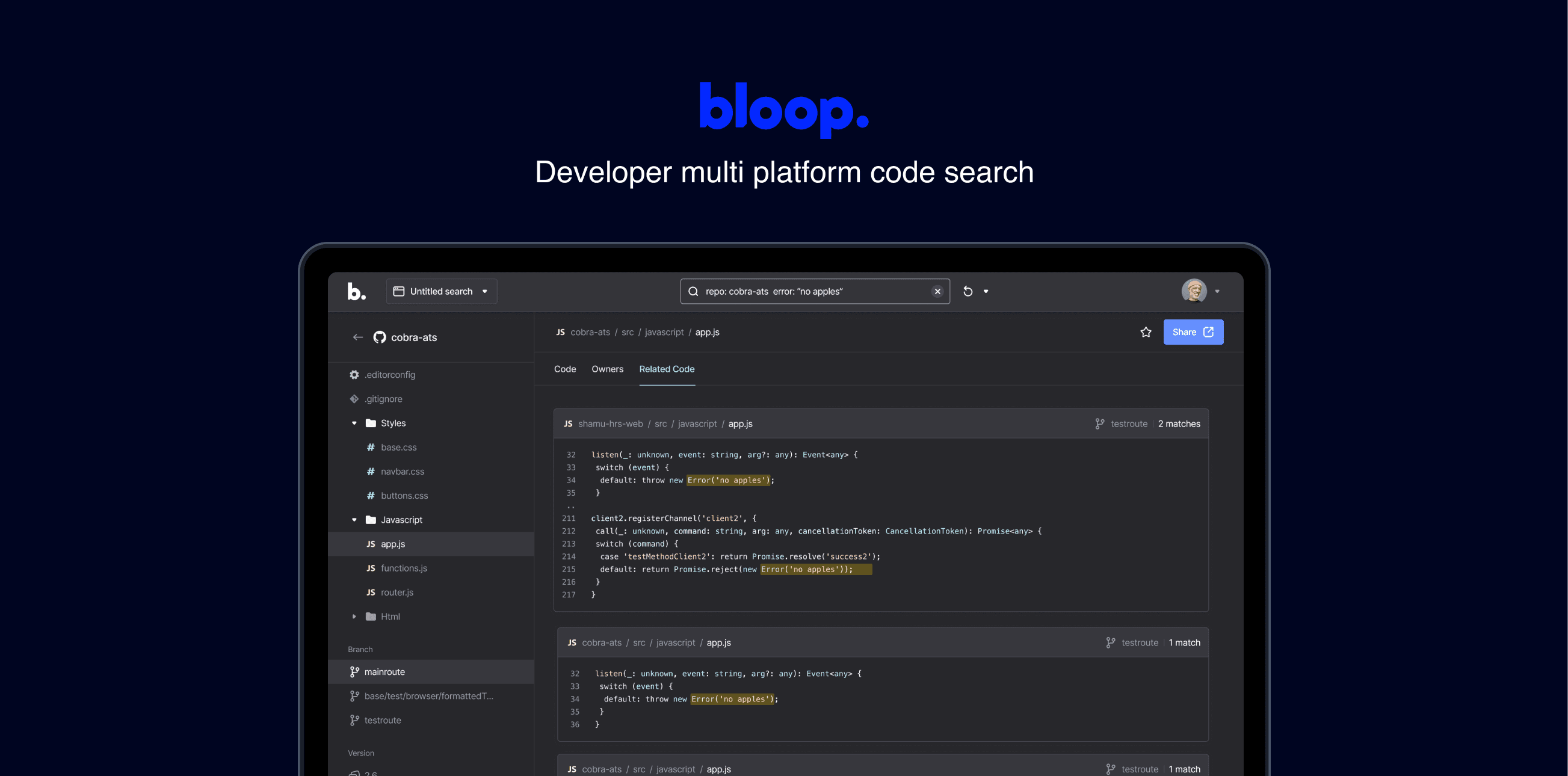Image resolution: width=1568 pixels, height=776 pixels.
Task: Click src in the top breadcrumb path
Action: click(x=628, y=332)
